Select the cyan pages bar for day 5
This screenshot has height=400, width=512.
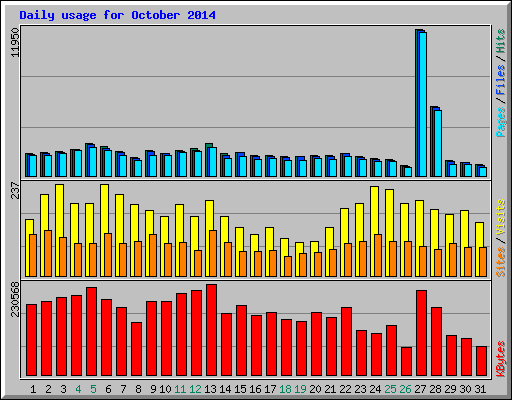(93, 162)
